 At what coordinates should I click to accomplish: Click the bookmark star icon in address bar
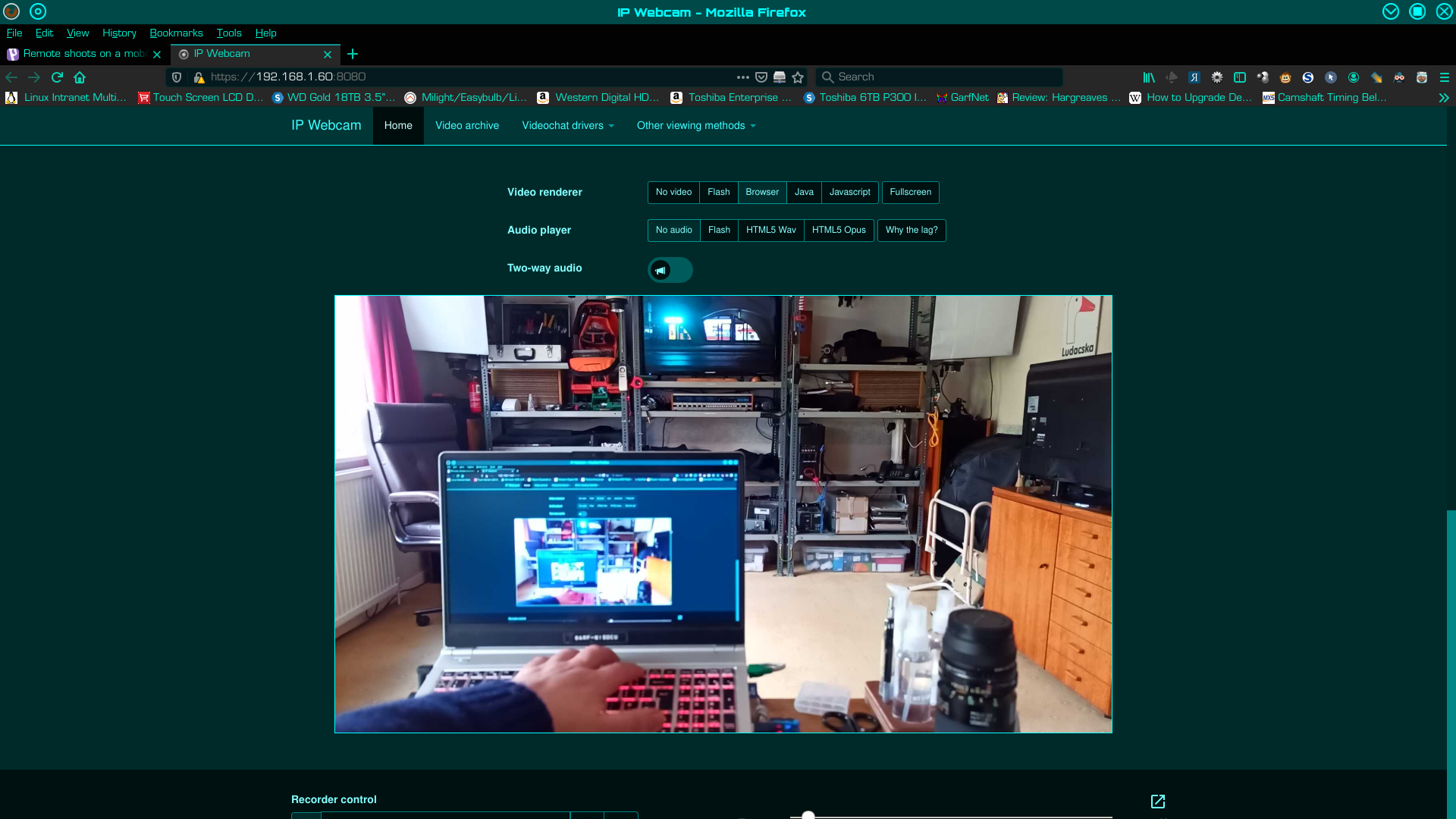coord(798,77)
